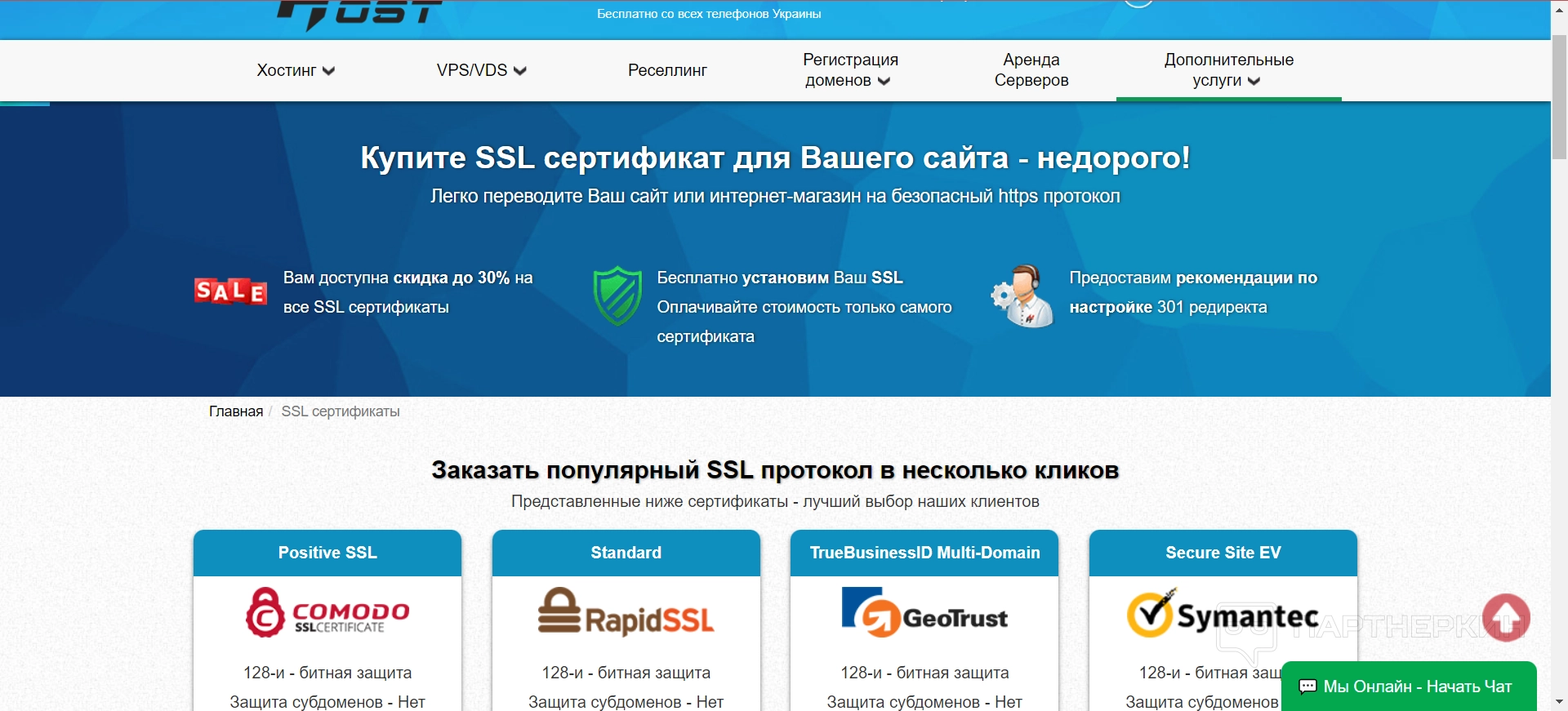Click '128-и - битная защита' under GeoTrust

(924, 673)
